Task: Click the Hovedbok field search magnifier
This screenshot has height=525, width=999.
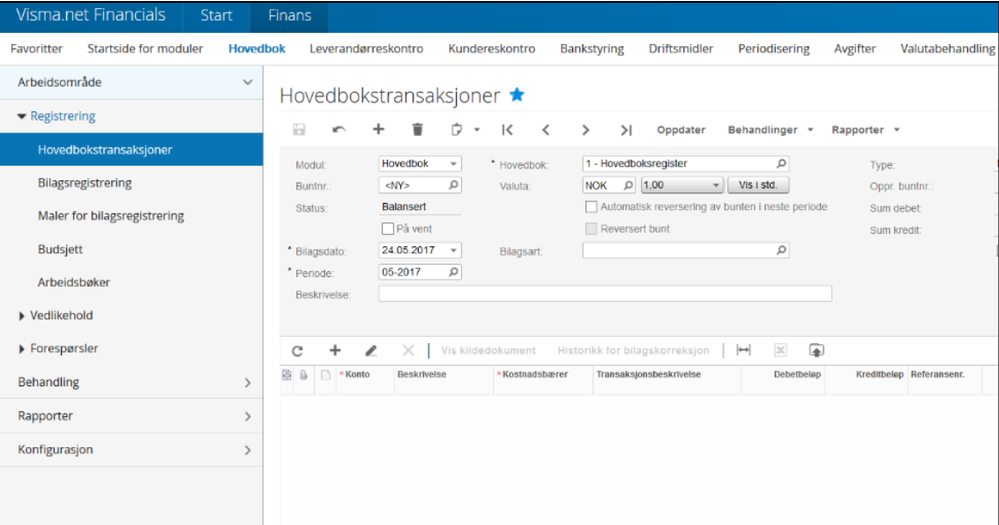Action: coord(781,163)
